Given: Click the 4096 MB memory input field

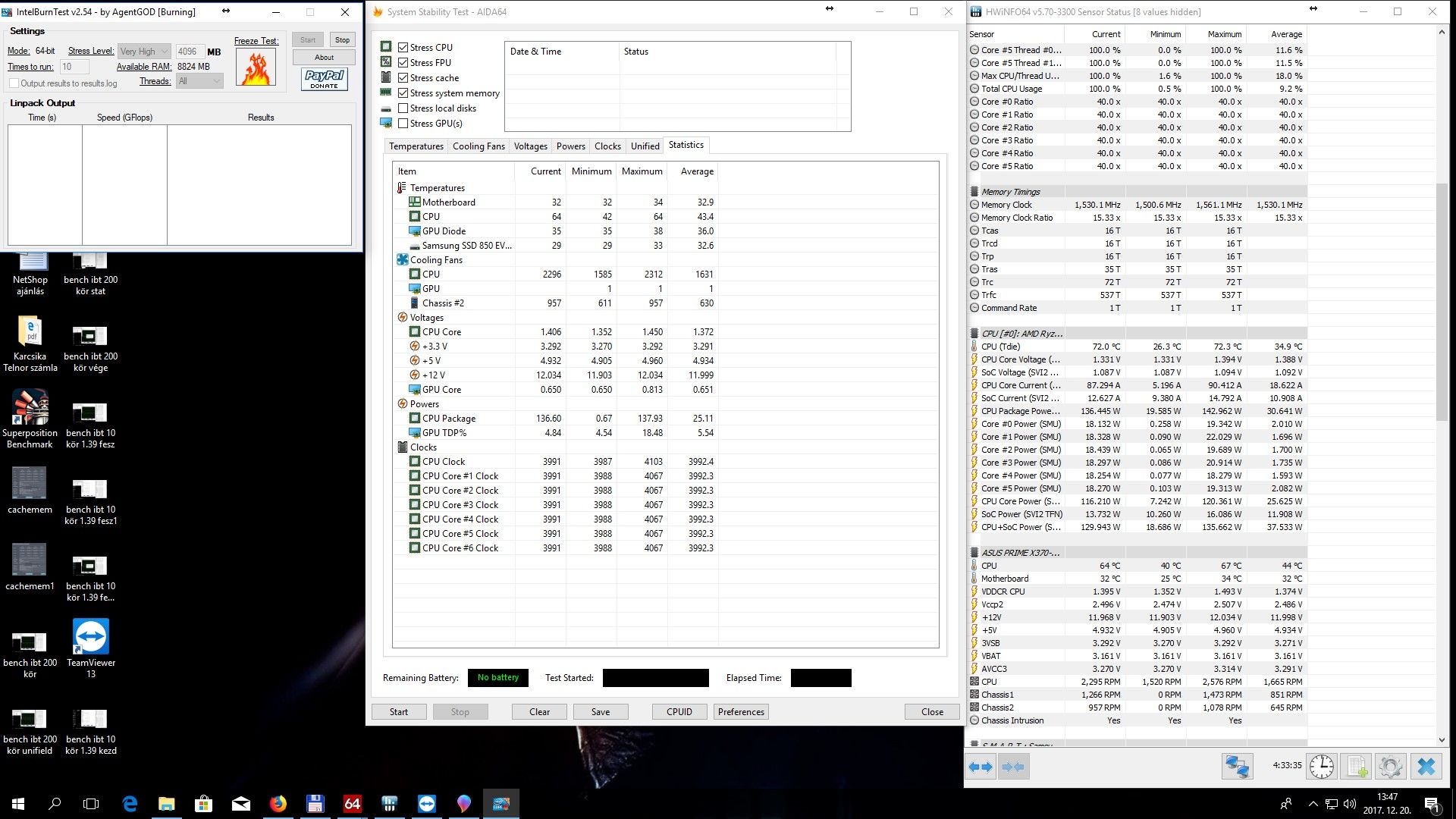Looking at the screenshot, I should 189,52.
